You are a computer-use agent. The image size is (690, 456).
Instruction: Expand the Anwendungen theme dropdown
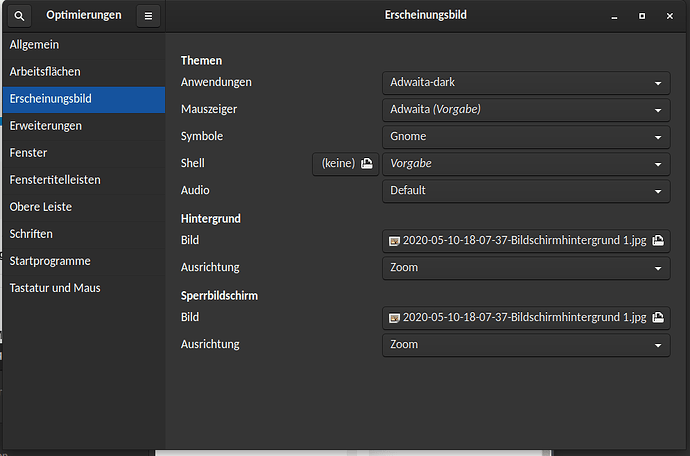526,82
